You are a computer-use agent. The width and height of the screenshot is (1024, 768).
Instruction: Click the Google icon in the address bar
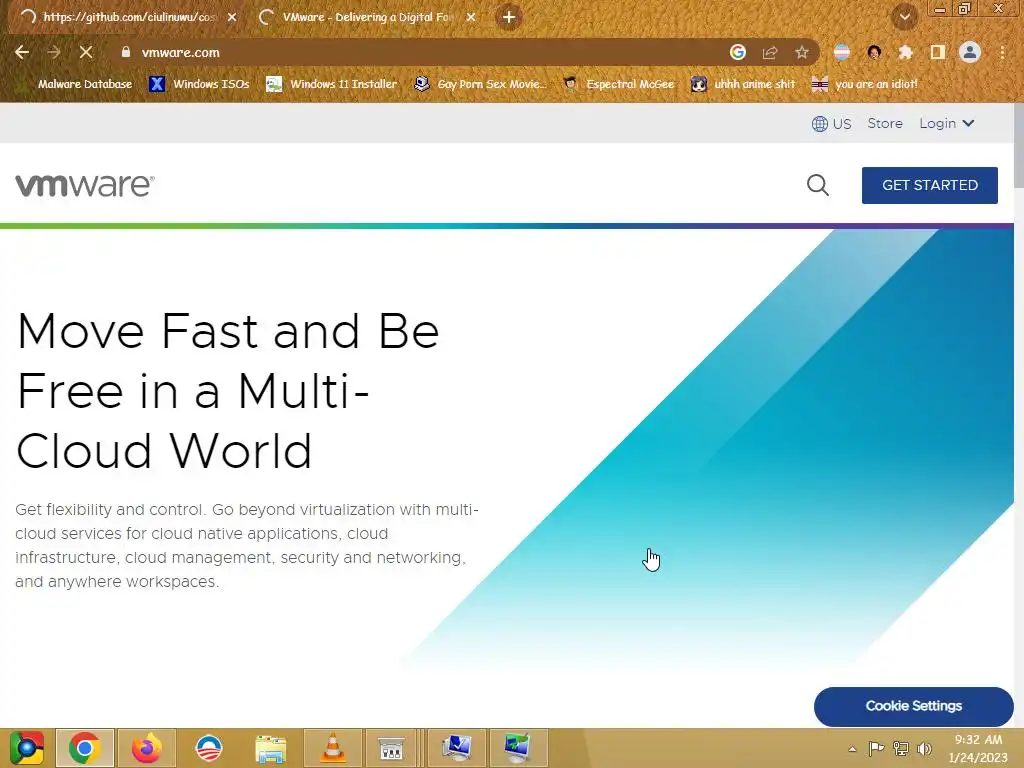(738, 52)
